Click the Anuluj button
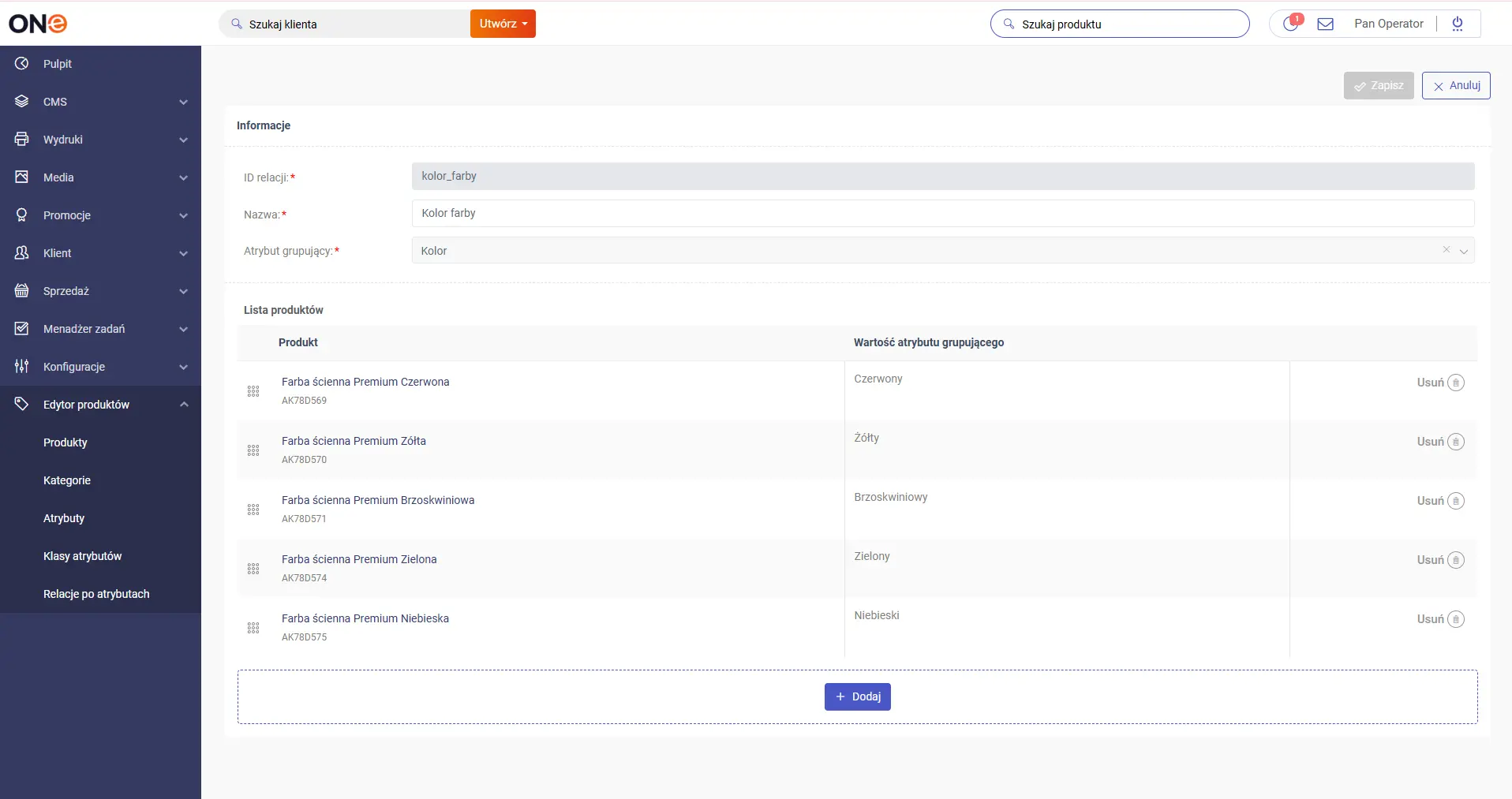Screen dimensions: 1512x799 point(1455,85)
